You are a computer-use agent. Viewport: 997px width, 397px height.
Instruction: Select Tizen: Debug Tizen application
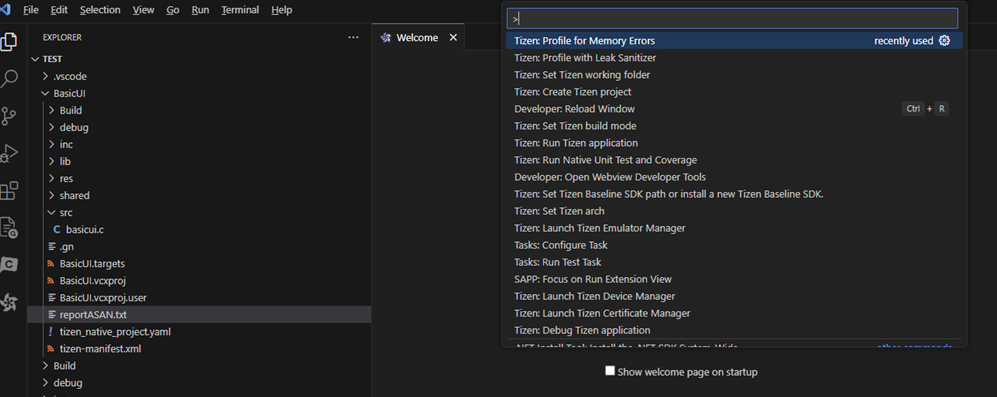734,330
